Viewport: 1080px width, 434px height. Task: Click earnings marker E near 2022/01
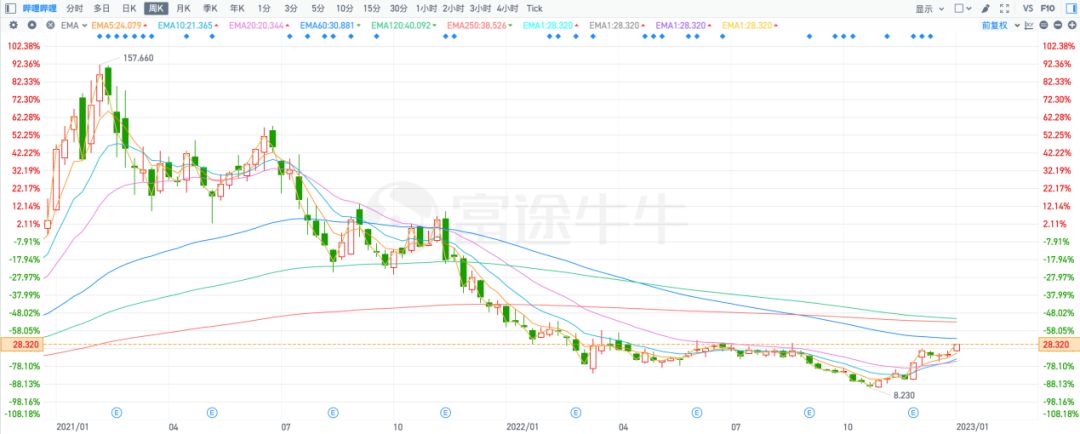coord(575,411)
